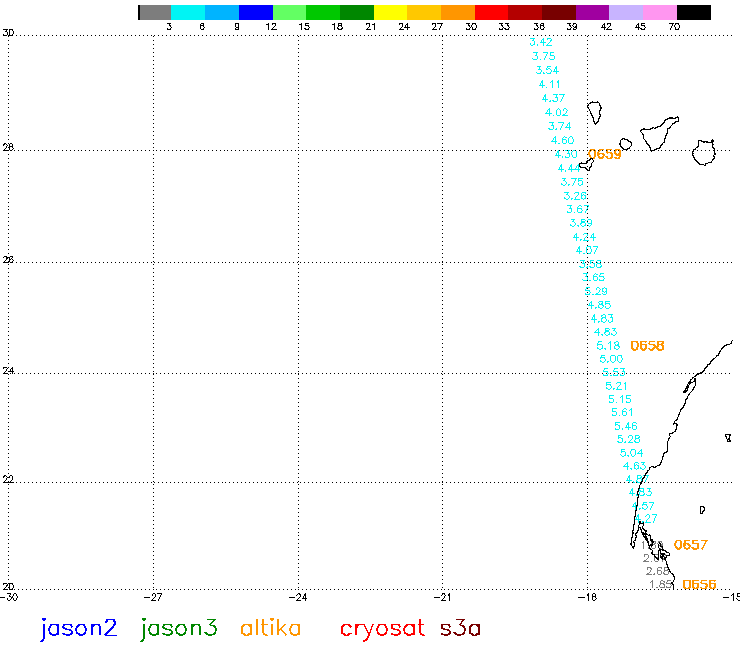The width and height of the screenshot is (740, 650).
Task: Select the bright red 30–33 color bar swatch
Action: click(x=491, y=12)
